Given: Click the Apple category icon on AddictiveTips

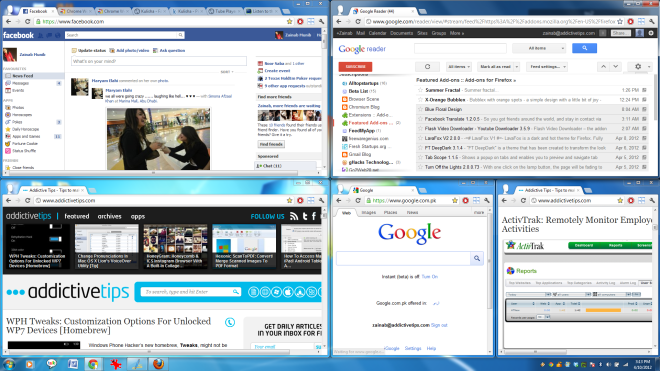Looking at the screenshot, I should pos(288,291).
